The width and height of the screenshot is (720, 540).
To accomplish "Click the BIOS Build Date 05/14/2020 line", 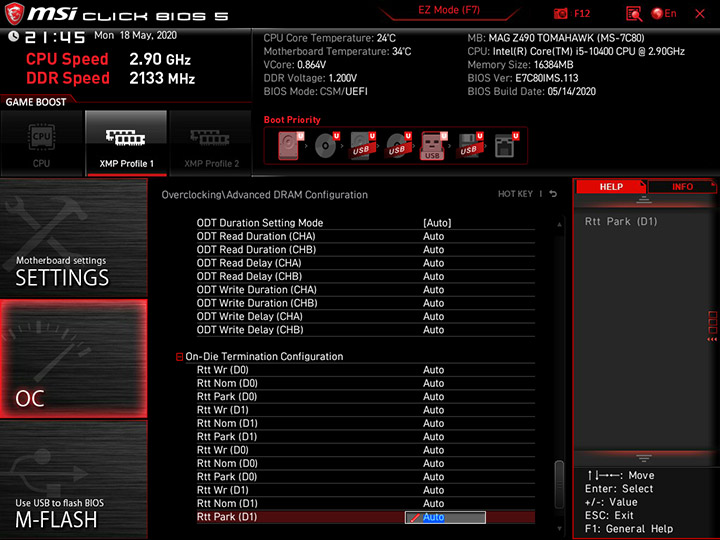I will click(x=531, y=91).
